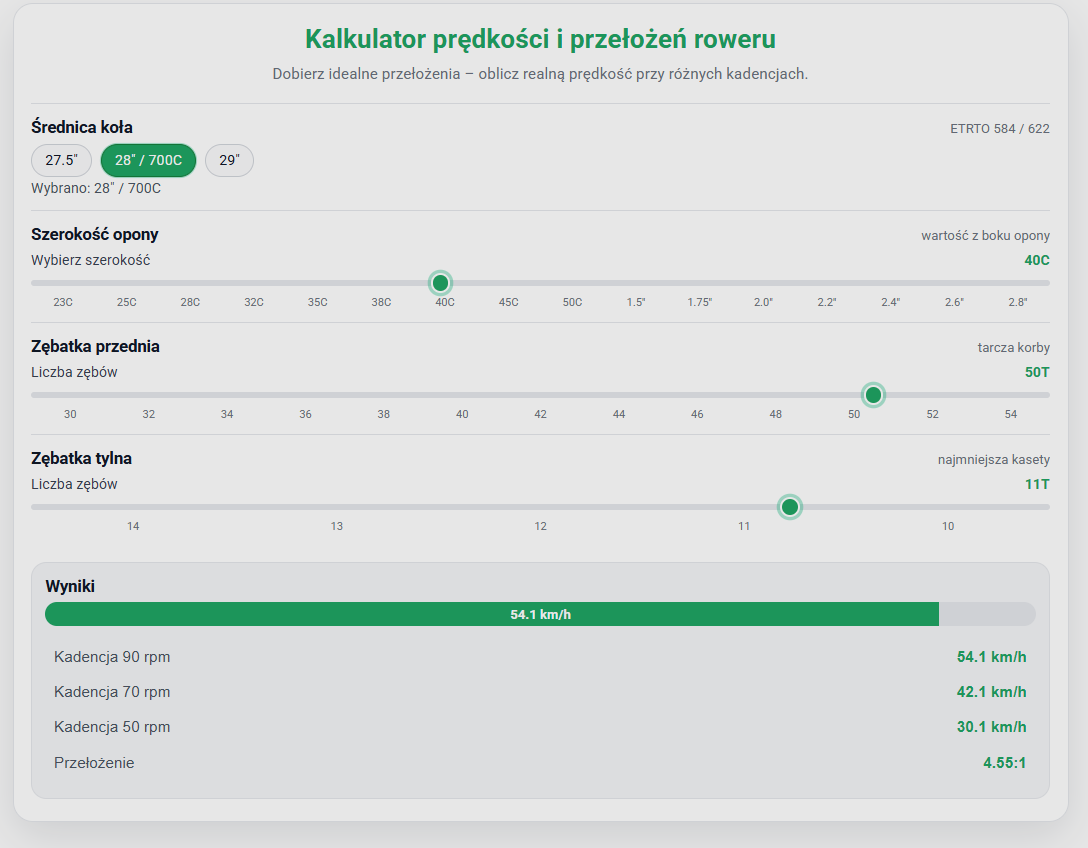Set tire width to 23C tick

[x=63, y=302]
